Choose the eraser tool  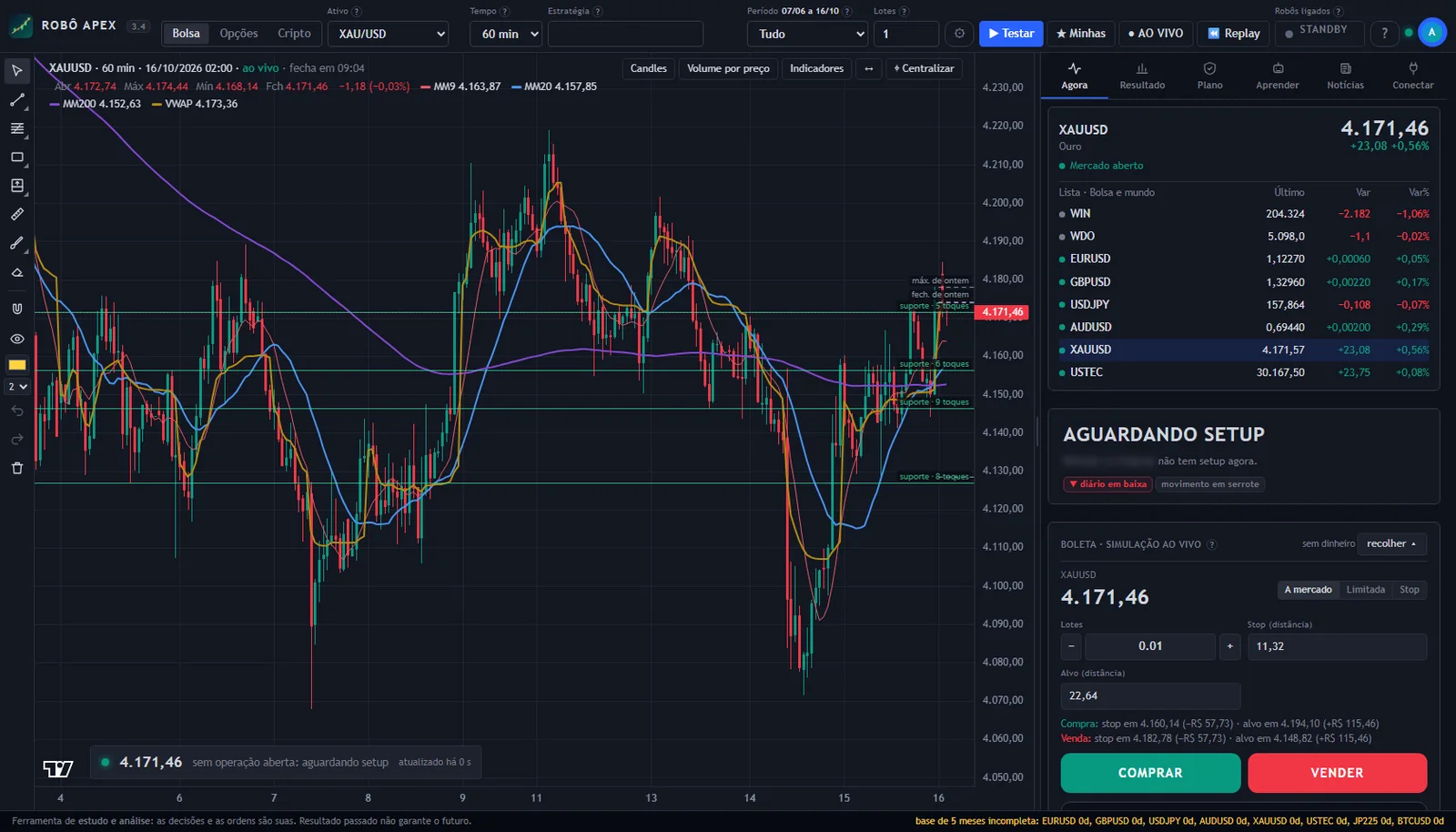(x=16, y=272)
